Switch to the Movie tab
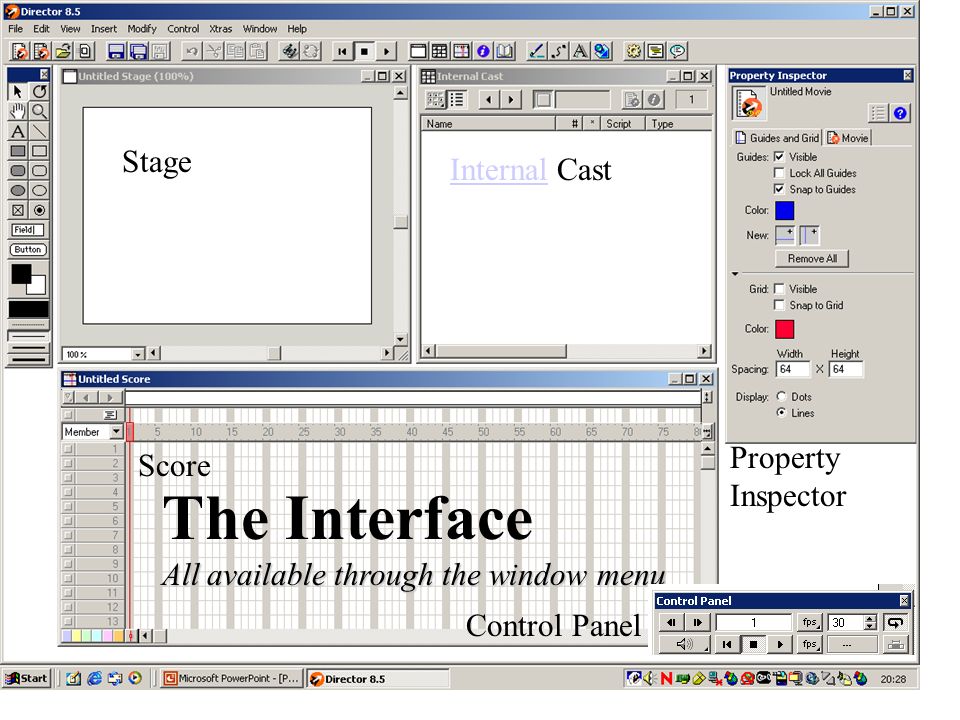 tap(847, 138)
